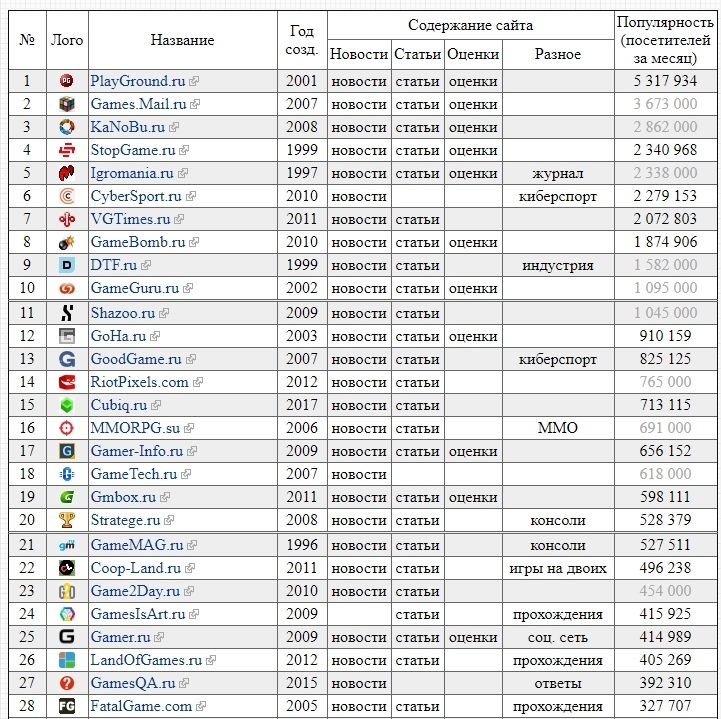Click the Game2Day.ru logo

pos(67,591)
